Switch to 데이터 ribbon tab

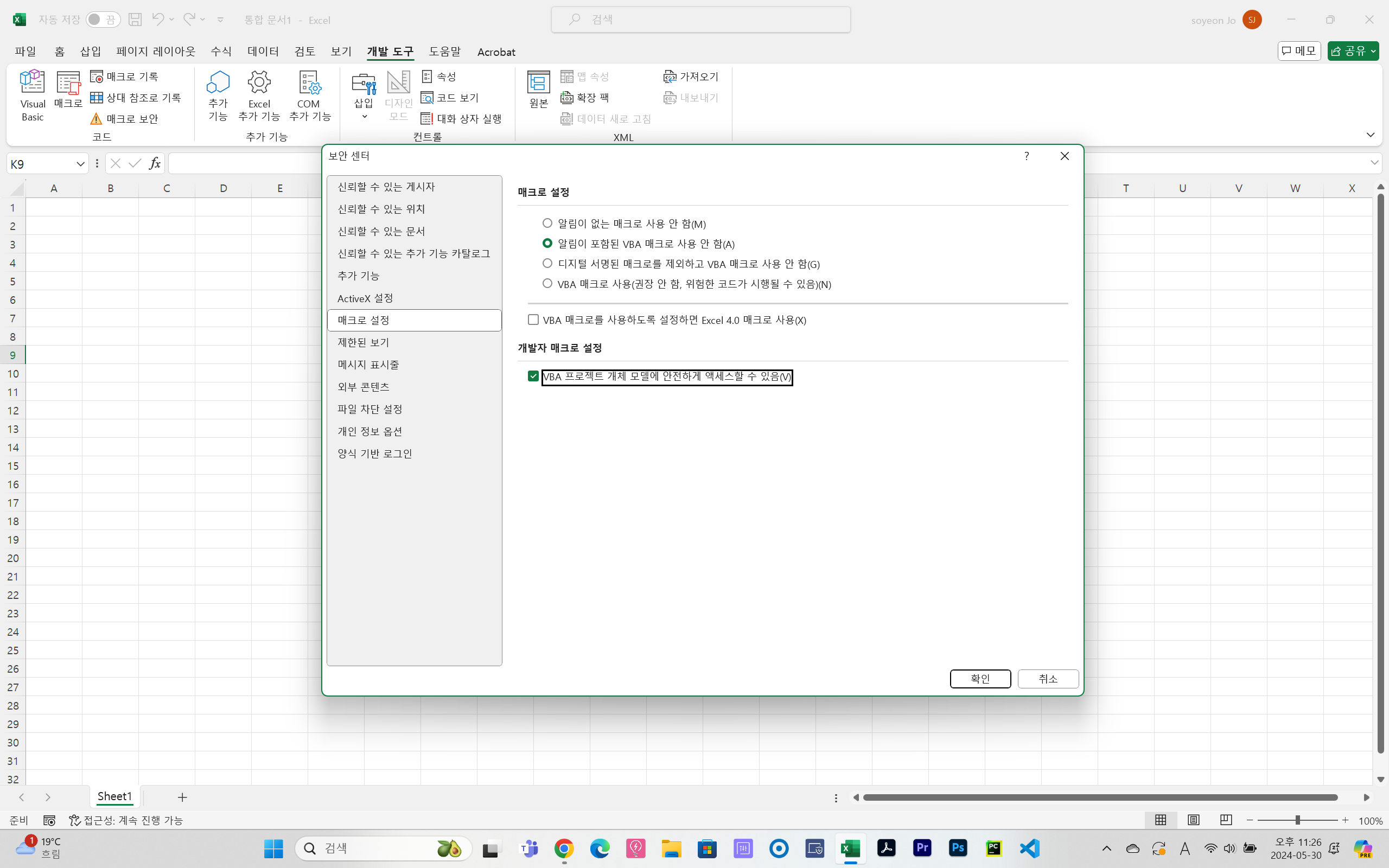click(263, 51)
